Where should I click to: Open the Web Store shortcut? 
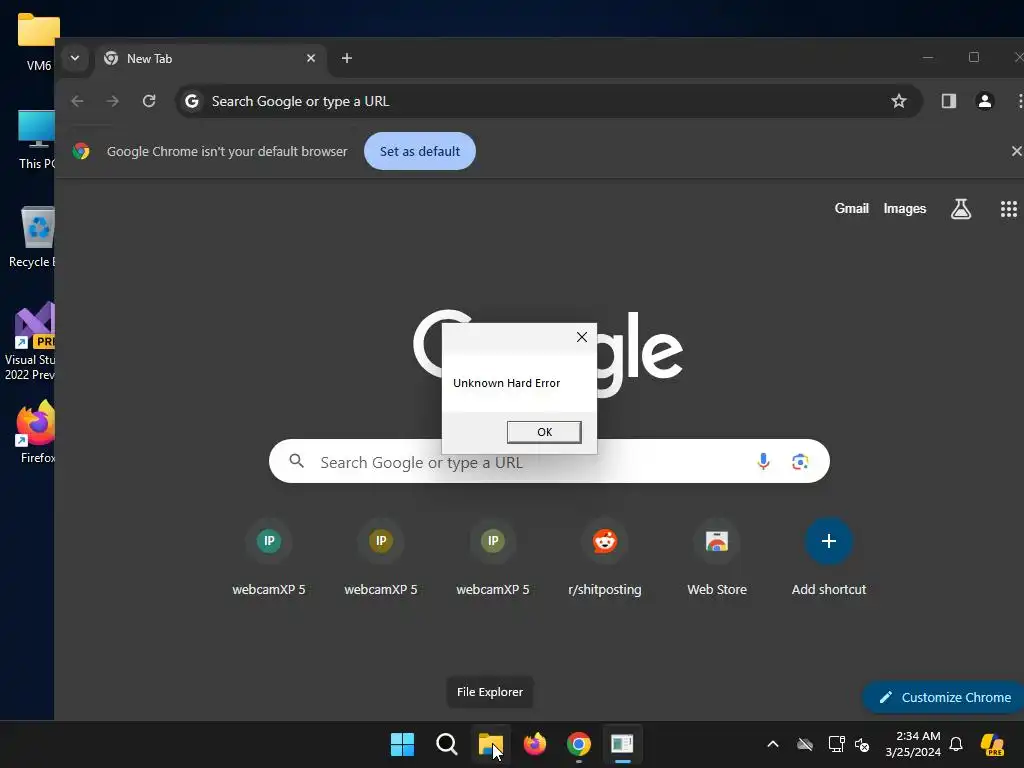(x=716, y=556)
